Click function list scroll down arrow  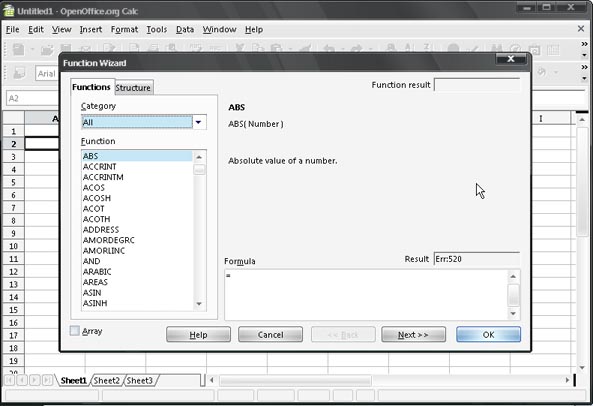pos(199,304)
